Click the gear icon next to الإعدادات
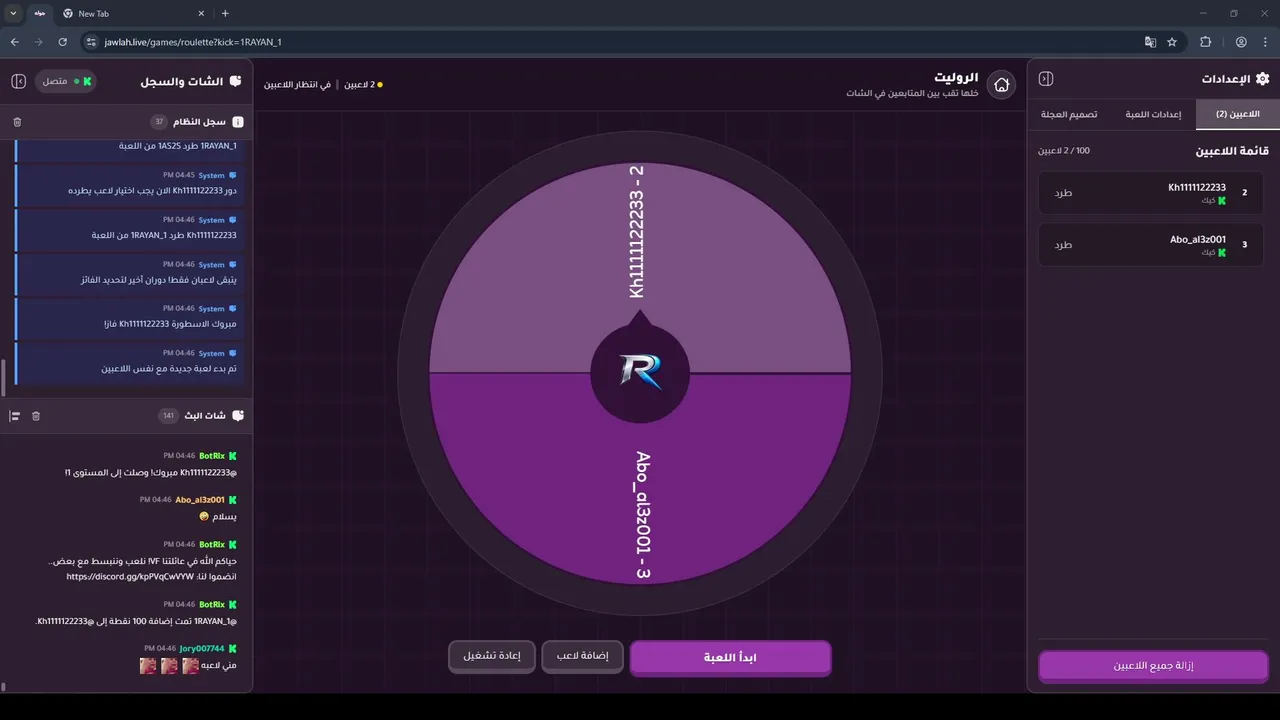Image resolution: width=1280 pixels, height=720 pixels. coord(1262,79)
